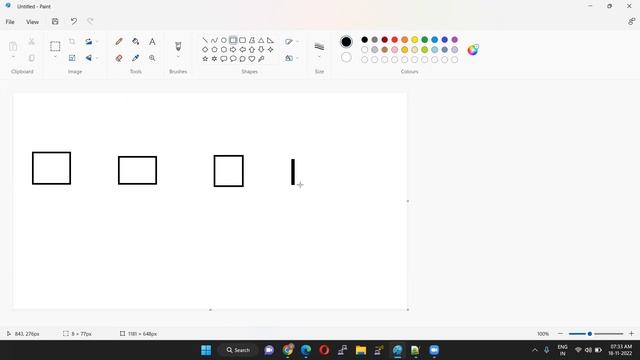The image size is (640, 360).
Task: Click the Windows Start button
Action: [206, 350]
